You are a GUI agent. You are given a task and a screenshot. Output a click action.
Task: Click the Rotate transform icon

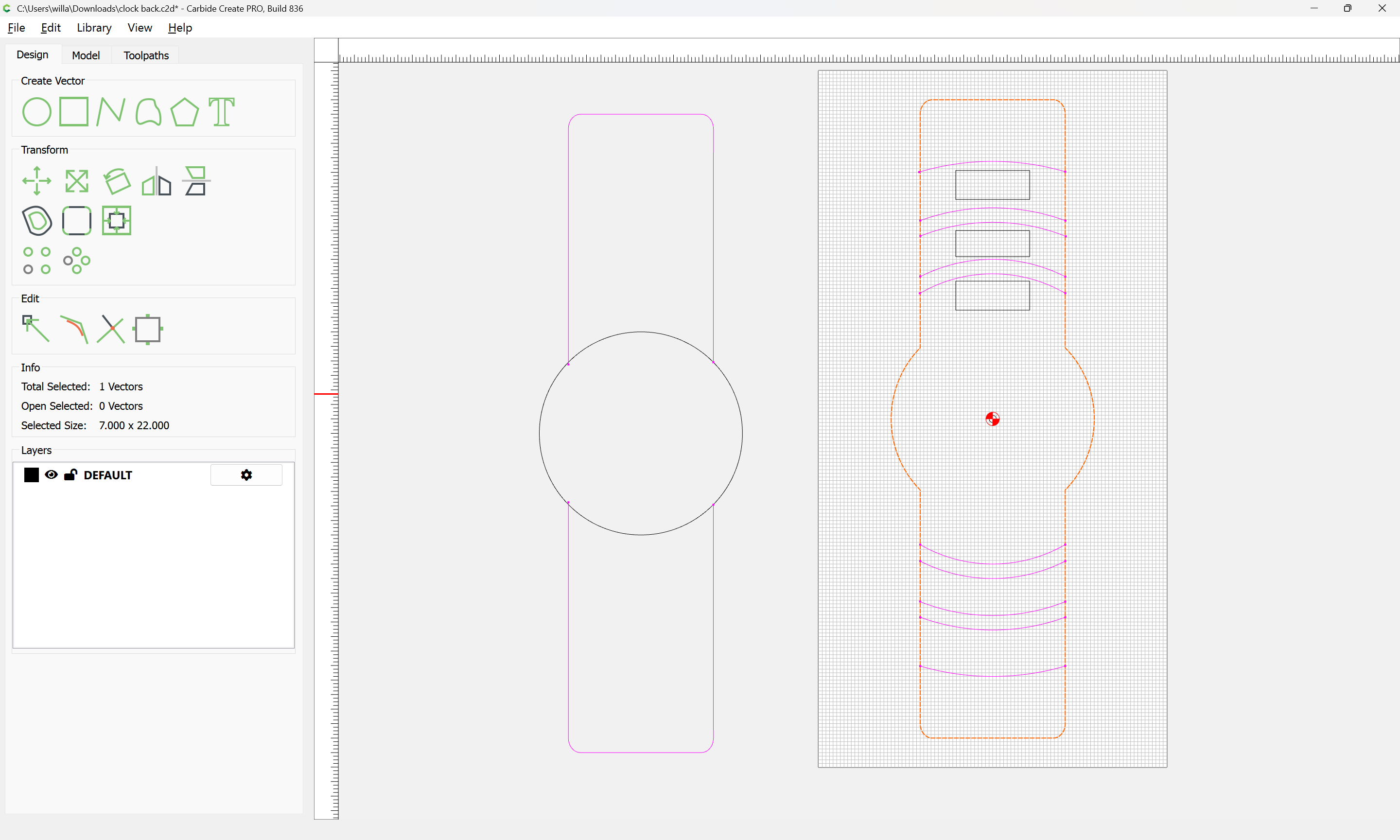(x=117, y=181)
